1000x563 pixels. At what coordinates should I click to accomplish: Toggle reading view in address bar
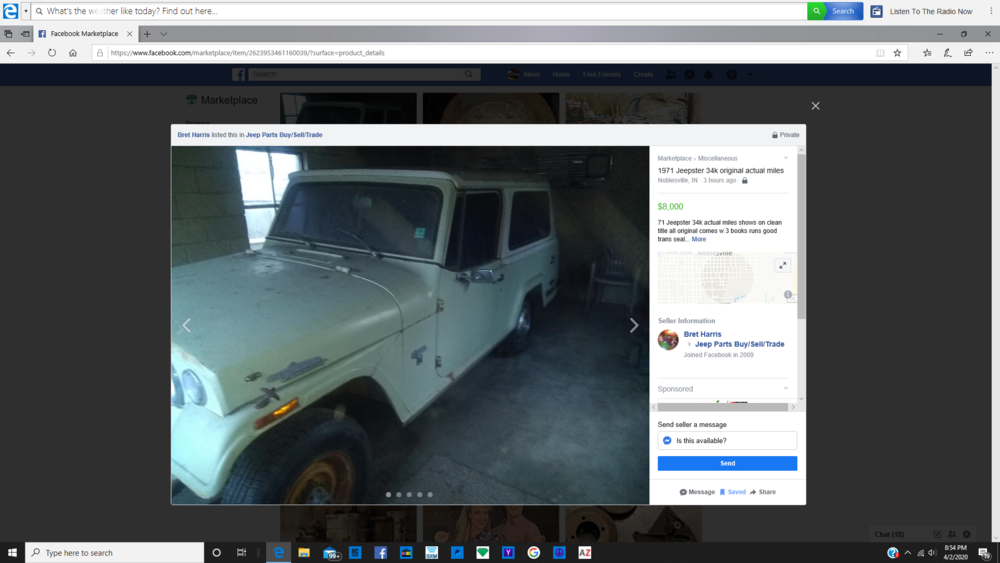(880, 53)
